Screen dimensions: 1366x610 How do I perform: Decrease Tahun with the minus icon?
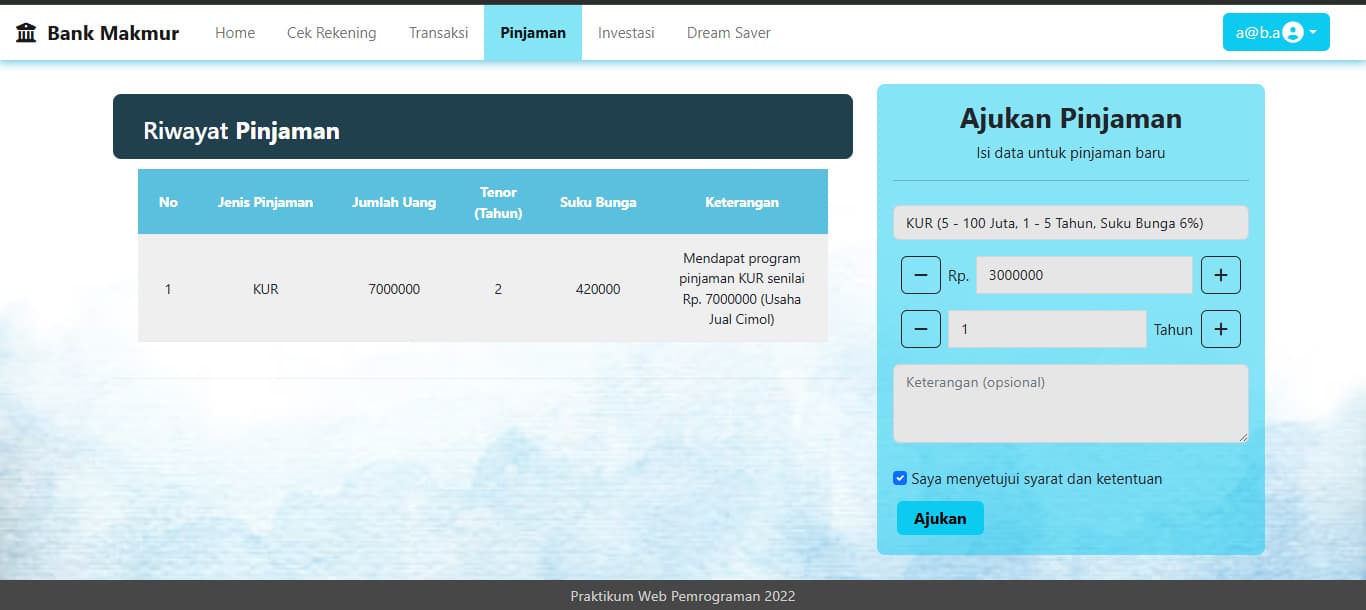point(920,328)
